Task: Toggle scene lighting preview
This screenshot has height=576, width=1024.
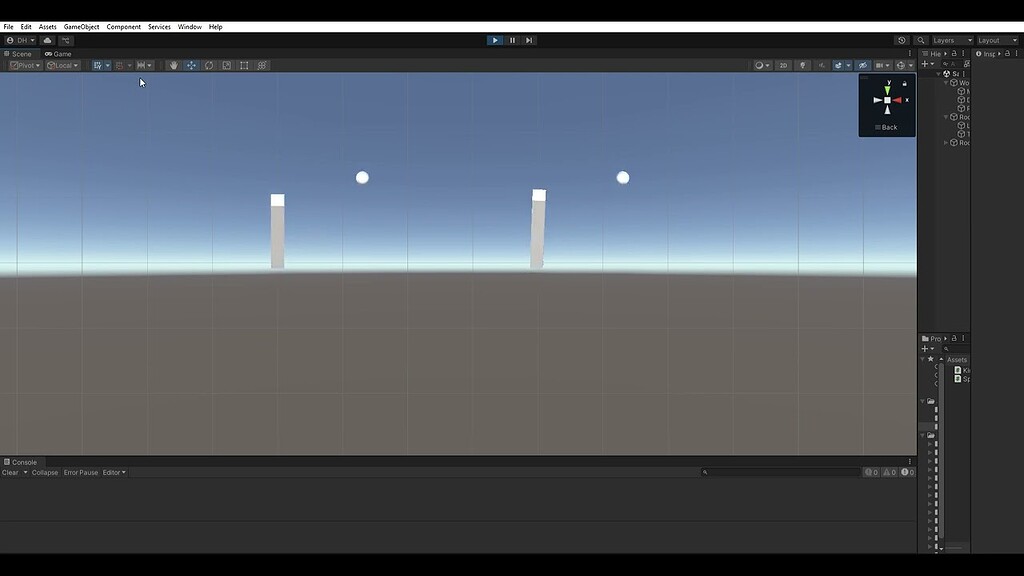Action: pos(803,65)
